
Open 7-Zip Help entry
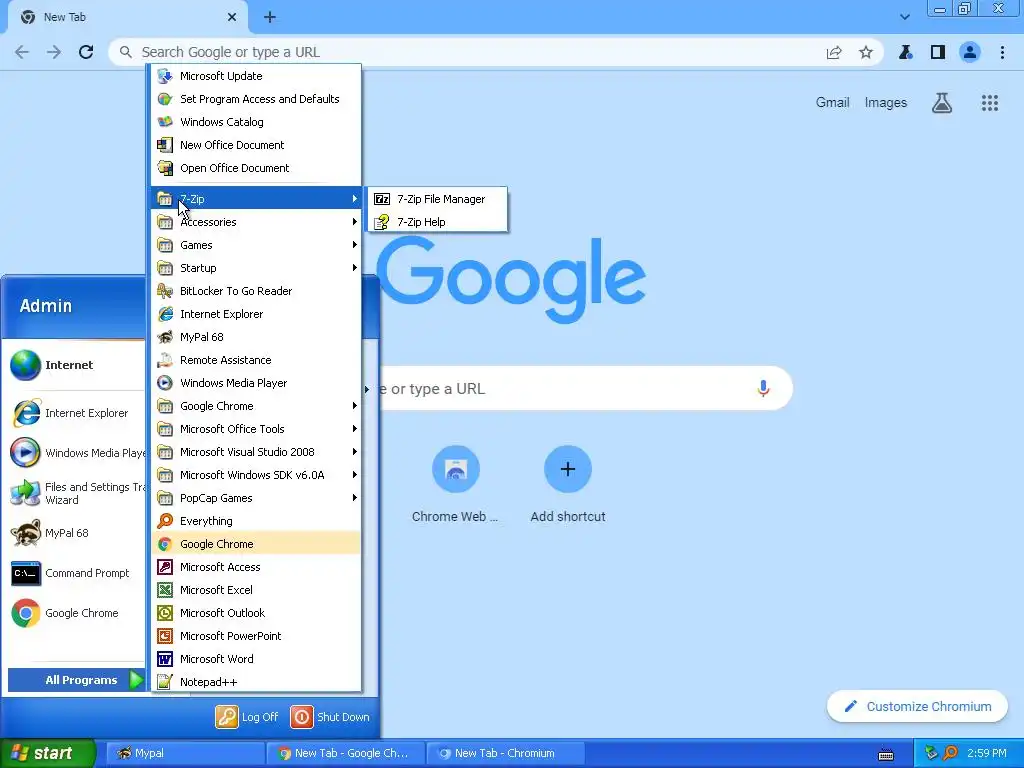point(438,222)
